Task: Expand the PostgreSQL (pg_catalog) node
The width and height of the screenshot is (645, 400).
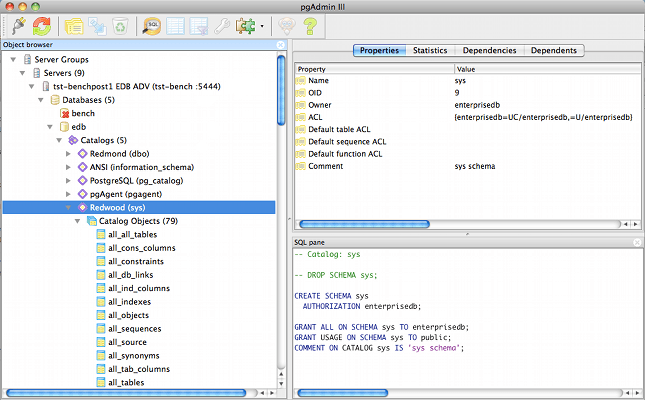Action: (x=68, y=181)
